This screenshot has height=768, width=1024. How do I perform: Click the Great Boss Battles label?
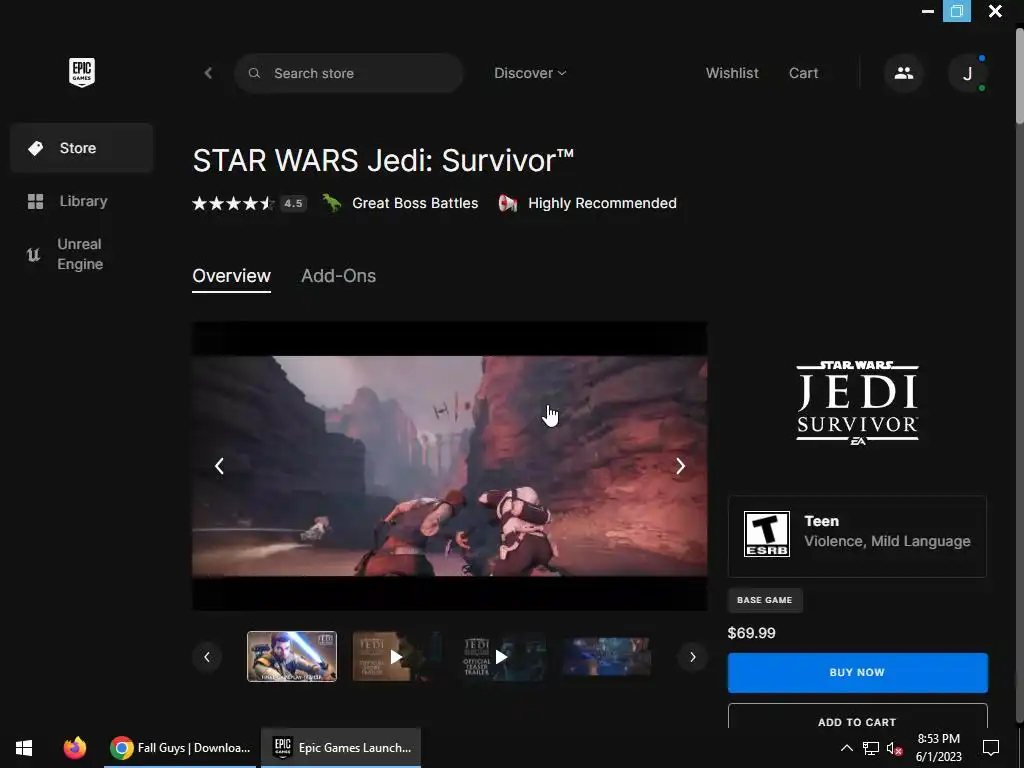415,203
